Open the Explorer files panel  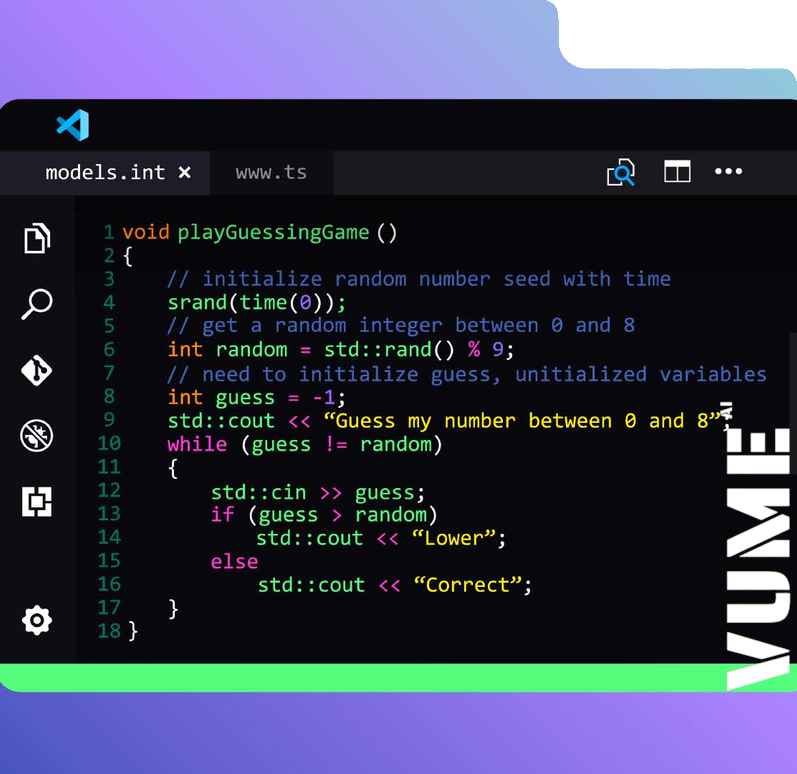click(37, 238)
